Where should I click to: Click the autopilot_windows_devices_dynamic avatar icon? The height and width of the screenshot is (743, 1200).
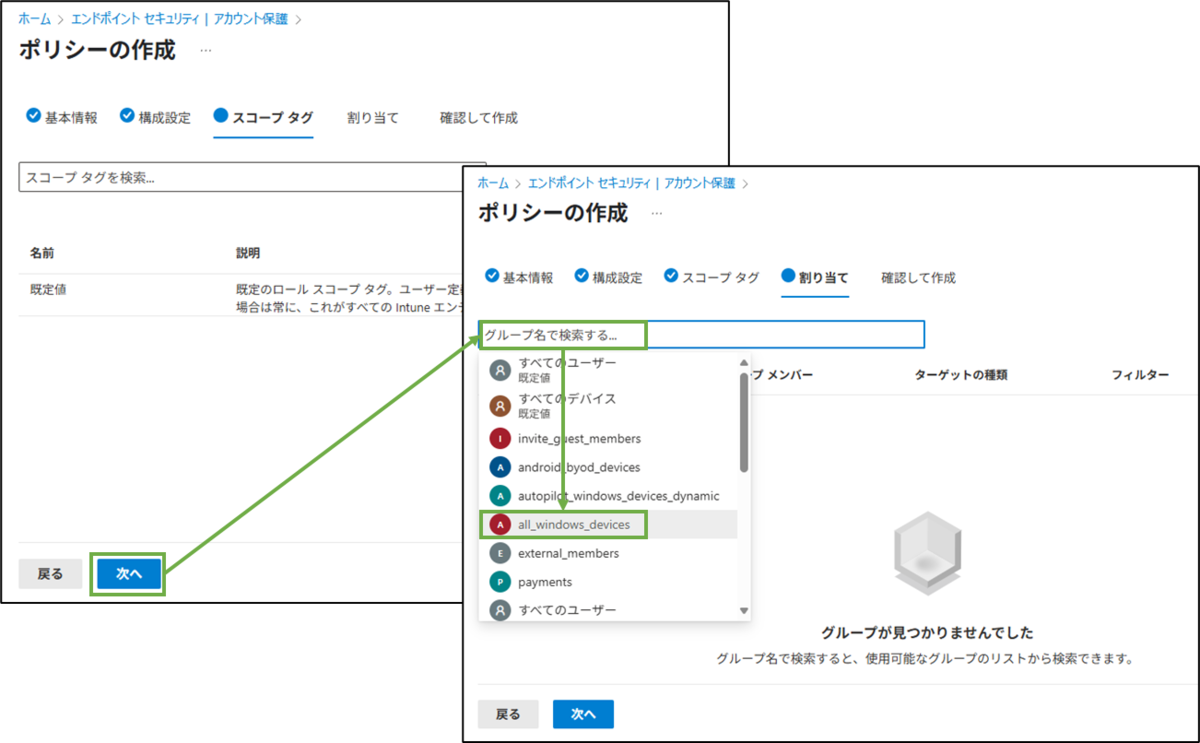500,496
